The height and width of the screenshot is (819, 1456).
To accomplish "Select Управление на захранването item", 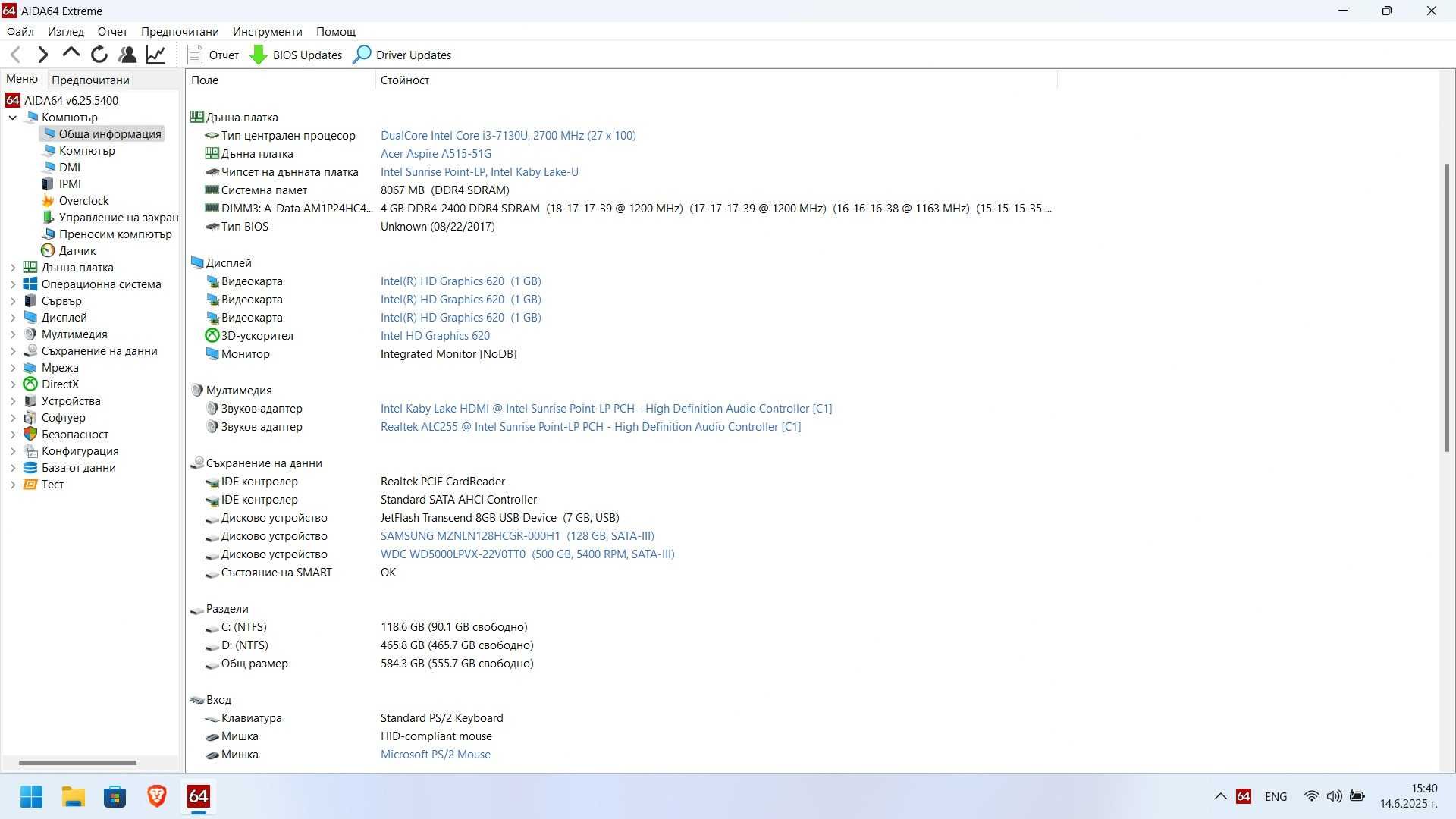I will [110, 218].
